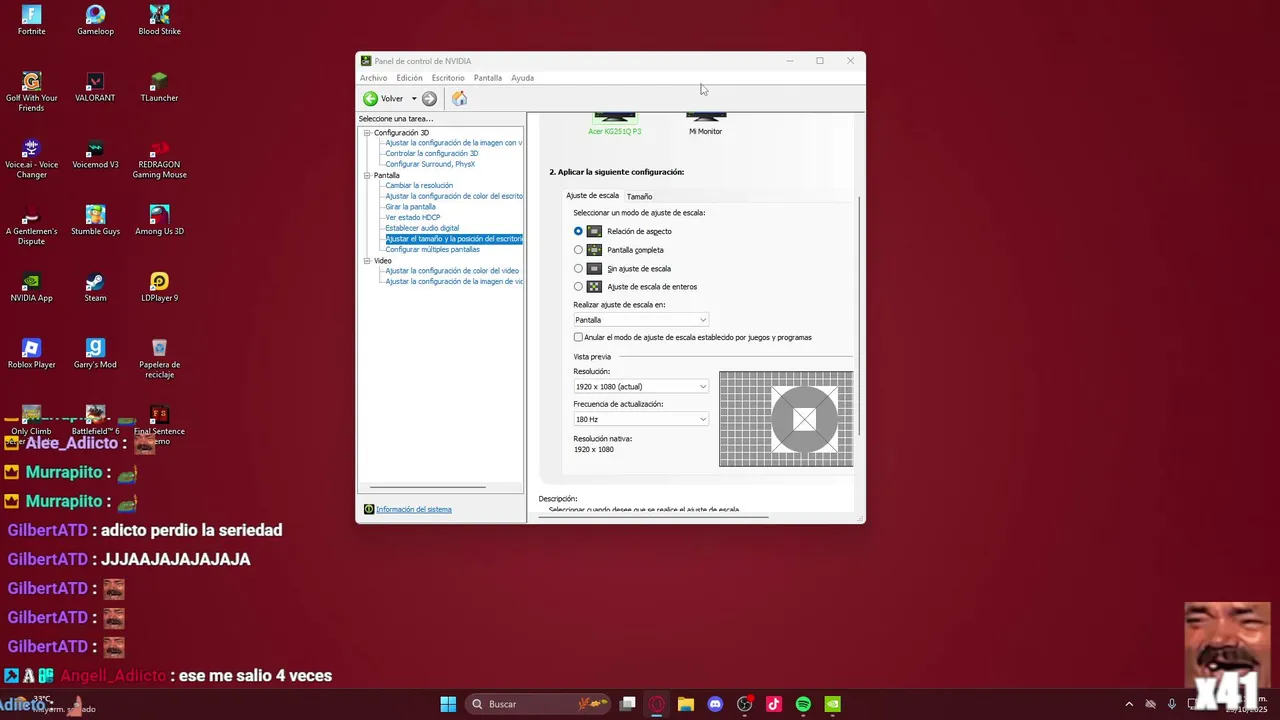Viewport: 1280px width, 720px height.
Task: Open Among Us 3D shortcut
Action: 159,220
